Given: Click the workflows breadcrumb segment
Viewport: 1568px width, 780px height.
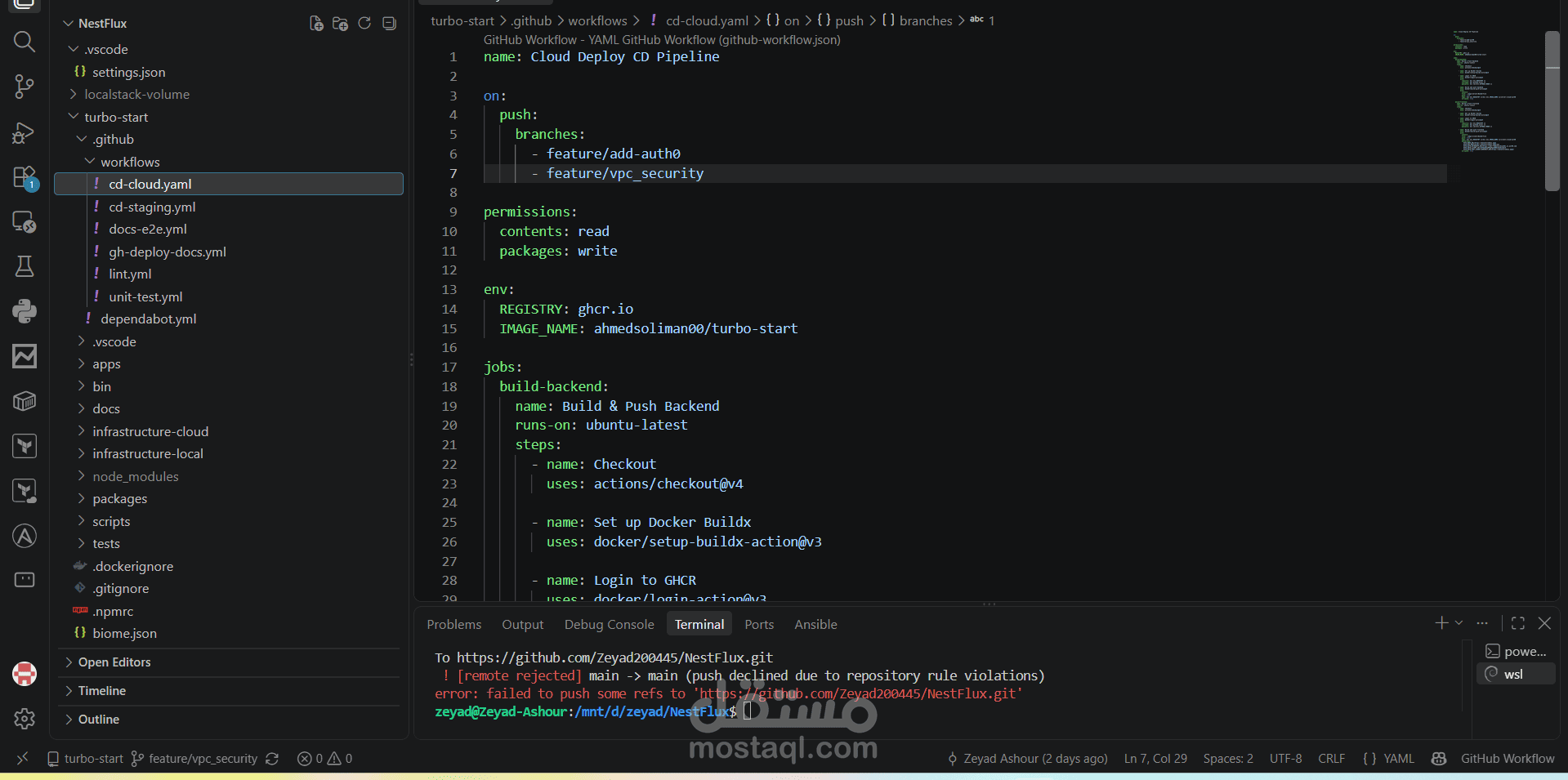Looking at the screenshot, I should click(x=598, y=21).
